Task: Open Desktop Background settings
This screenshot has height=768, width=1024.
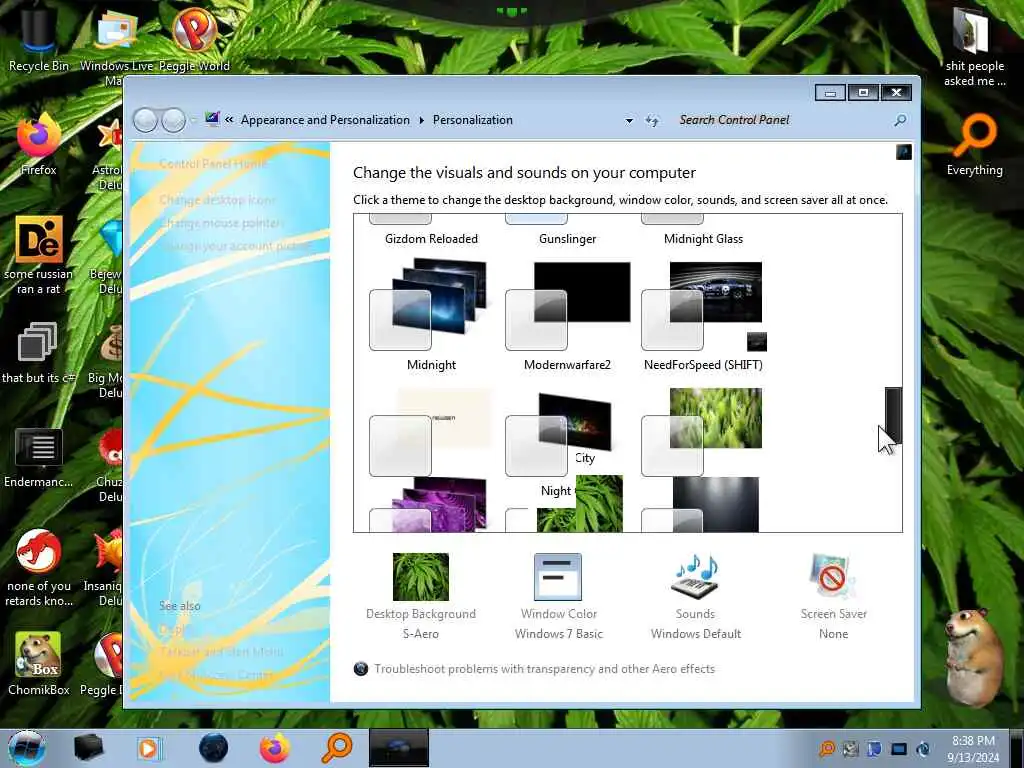Action: pyautogui.click(x=421, y=596)
